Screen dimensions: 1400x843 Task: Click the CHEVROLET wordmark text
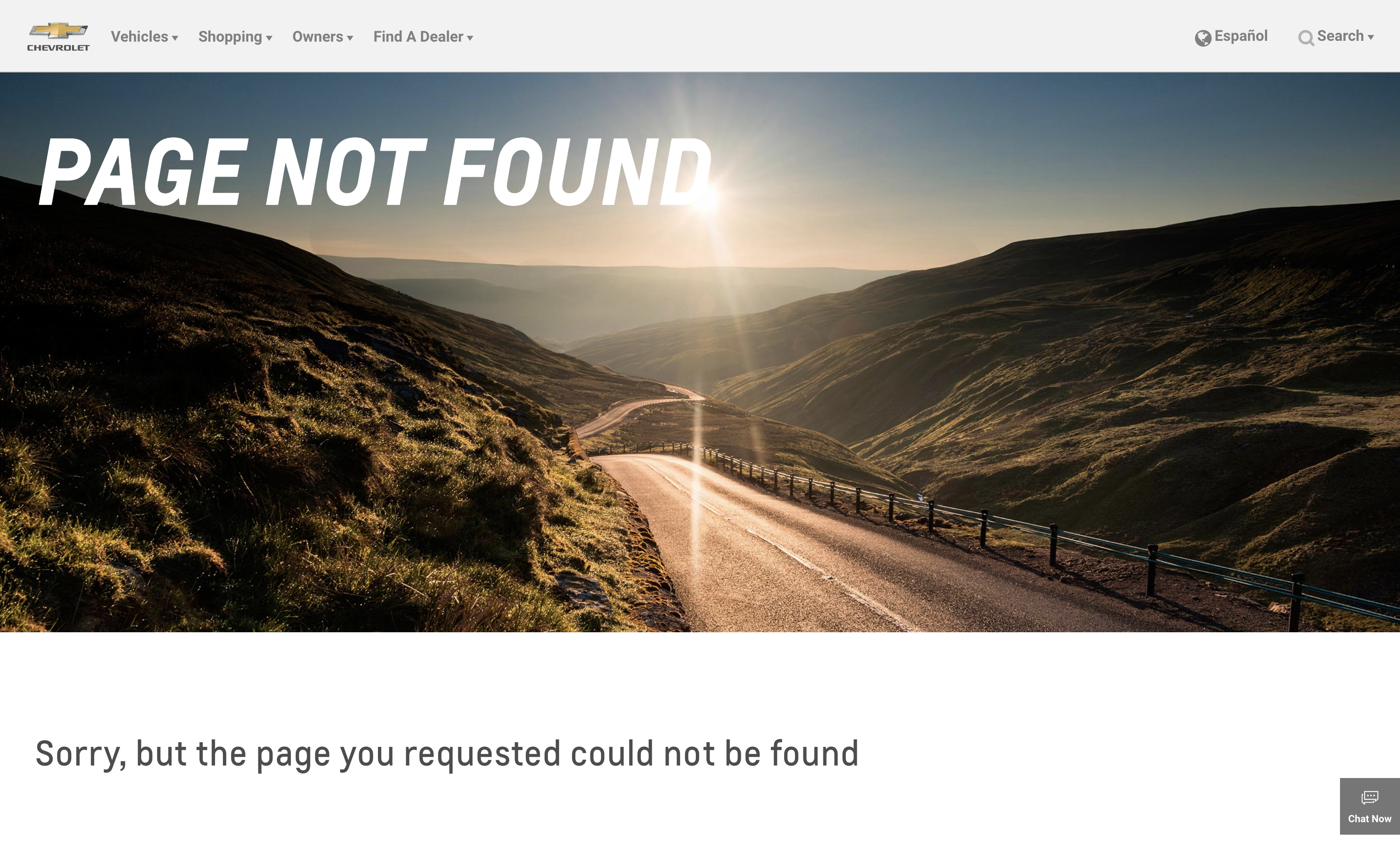[58, 48]
